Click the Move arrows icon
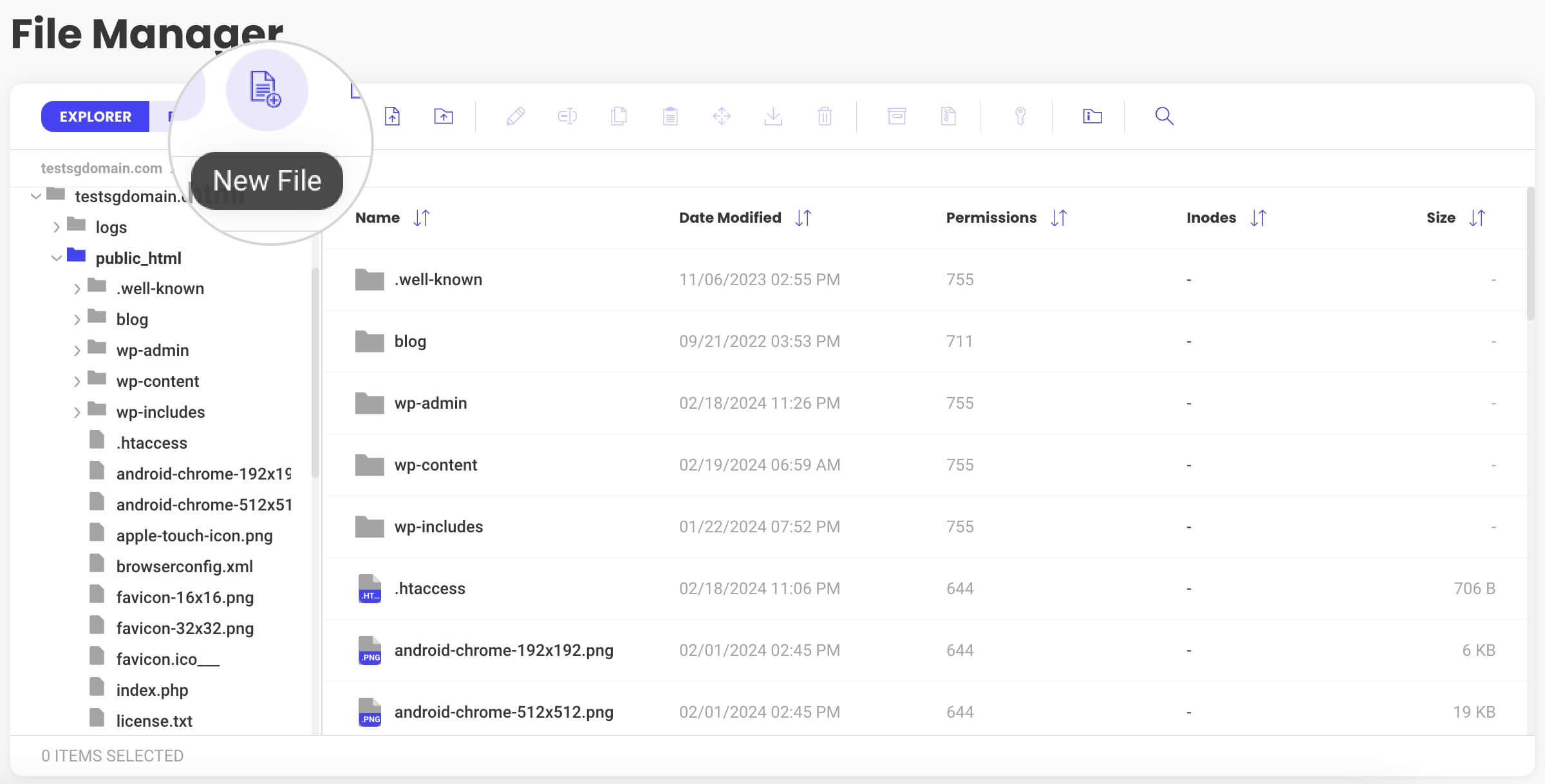Image resolution: width=1545 pixels, height=784 pixels. tap(722, 117)
